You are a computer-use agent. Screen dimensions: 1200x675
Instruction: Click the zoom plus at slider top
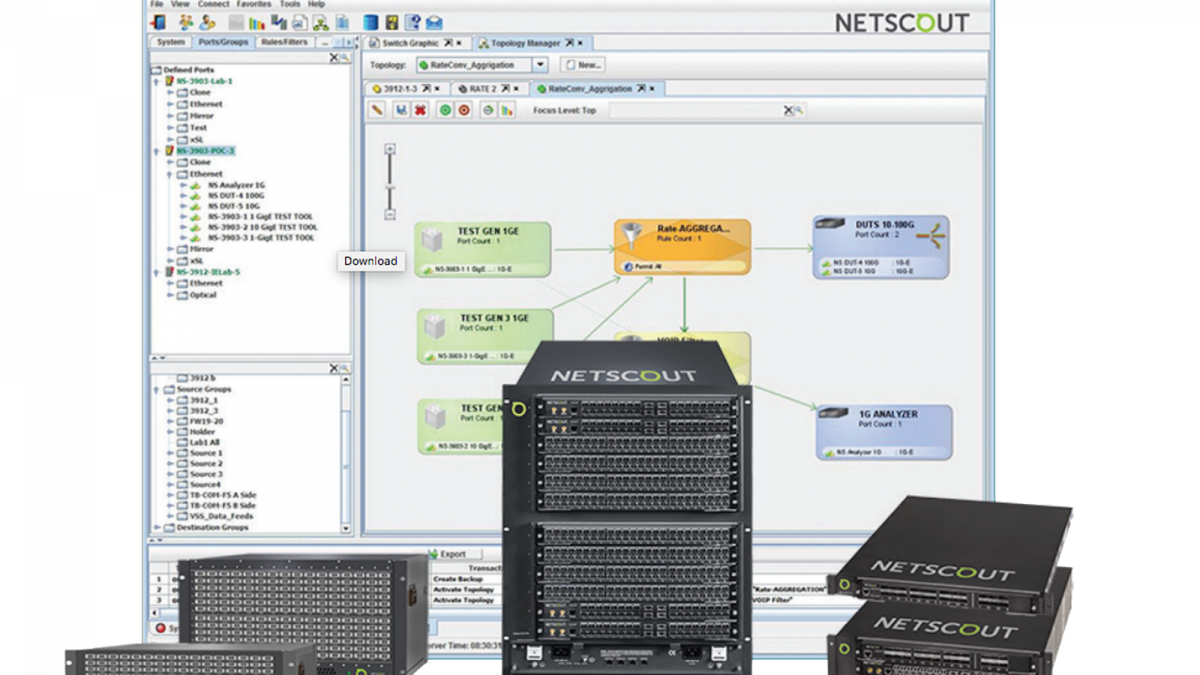[390, 149]
